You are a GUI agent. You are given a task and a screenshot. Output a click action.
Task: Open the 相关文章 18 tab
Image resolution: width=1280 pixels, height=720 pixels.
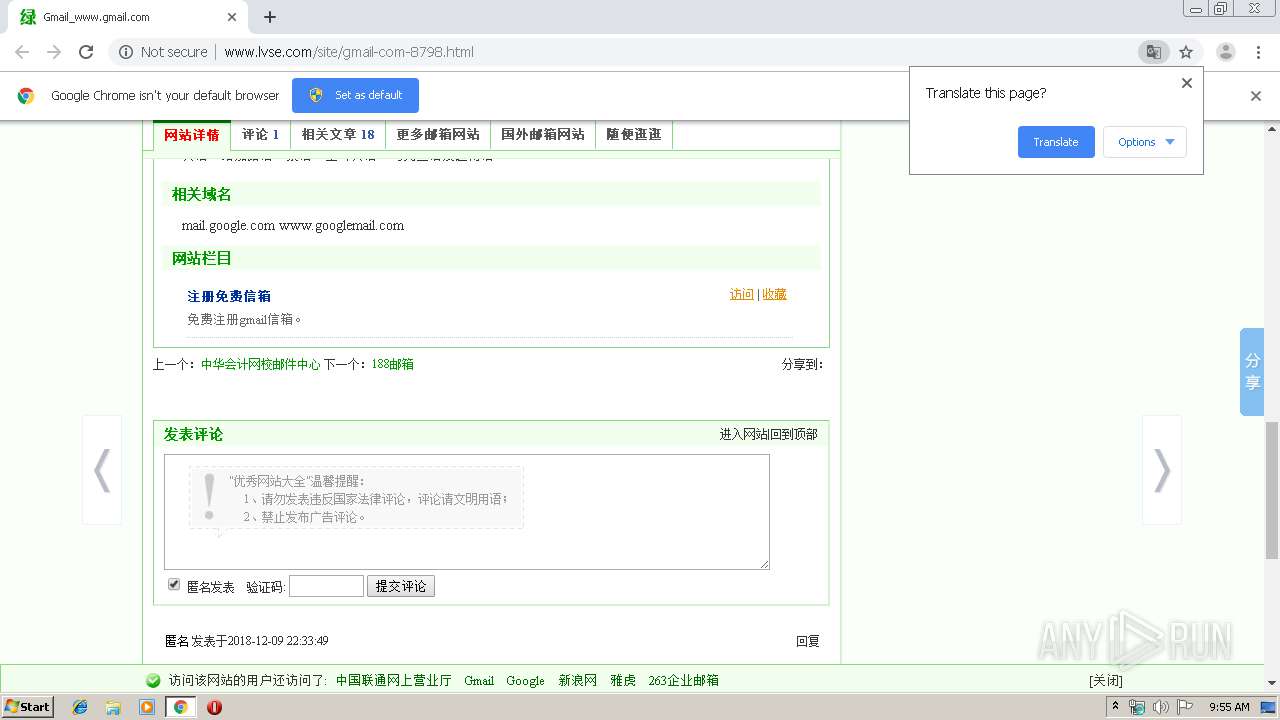tap(338, 134)
